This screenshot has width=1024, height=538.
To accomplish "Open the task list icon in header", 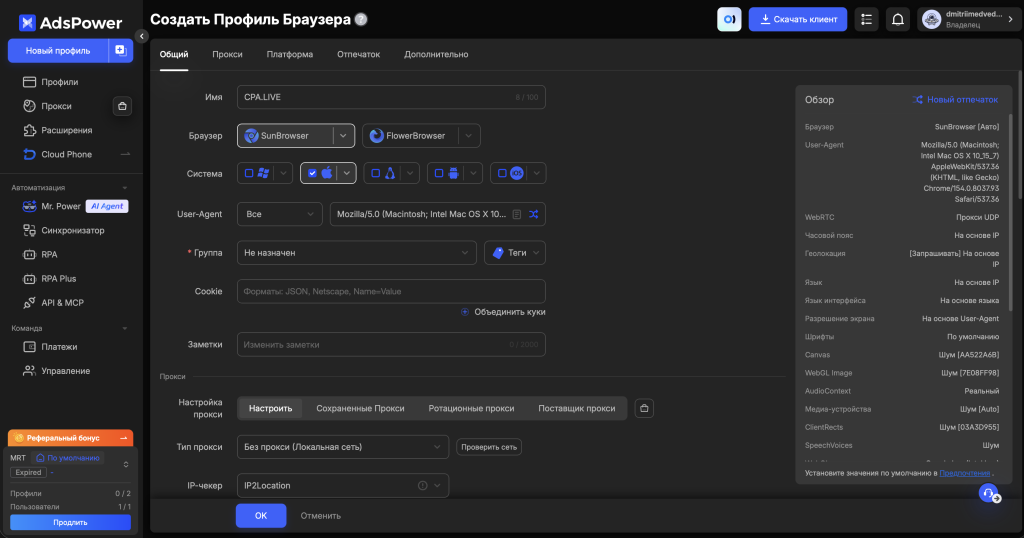I will (x=867, y=19).
